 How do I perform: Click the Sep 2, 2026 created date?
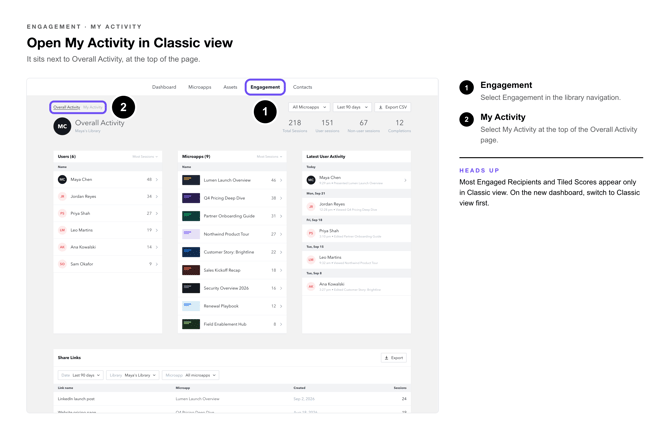[x=304, y=399]
